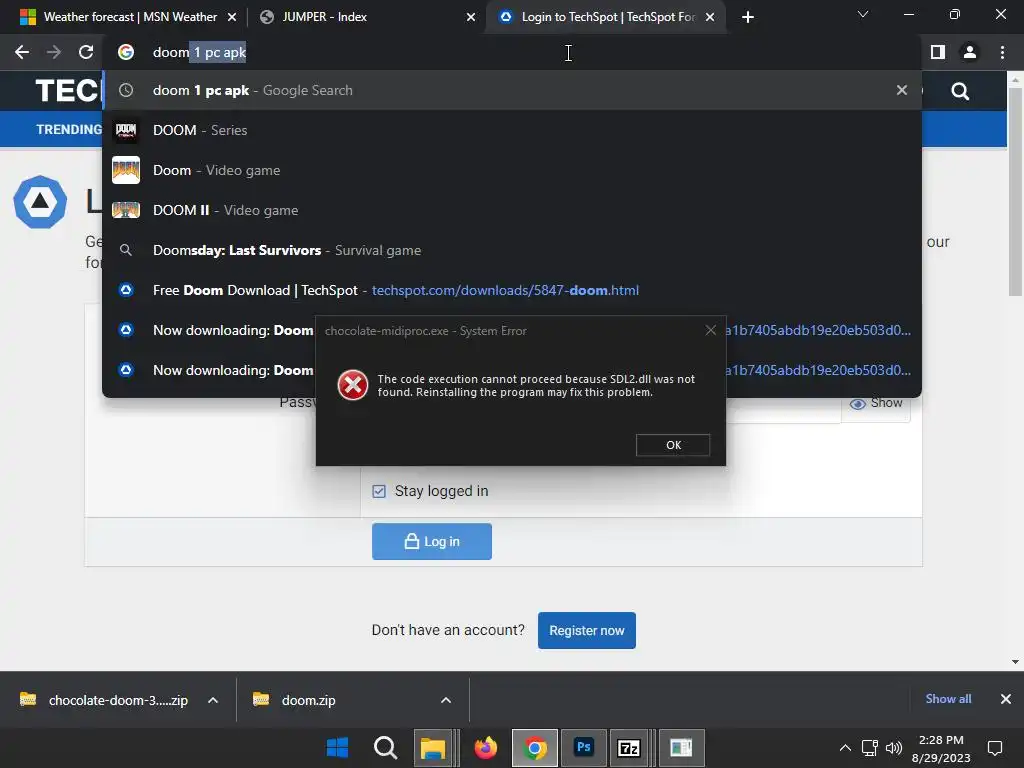Open Firefox from the taskbar
Image resolution: width=1024 pixels, height=768 pixels.
[x=485, y=748]
